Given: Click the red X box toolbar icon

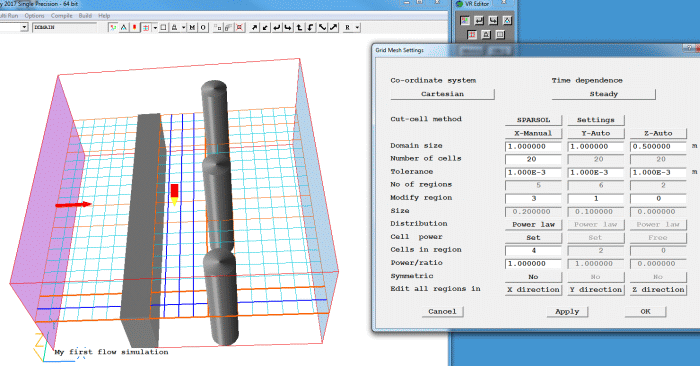Looking at the screenshot, I should 240,28.
